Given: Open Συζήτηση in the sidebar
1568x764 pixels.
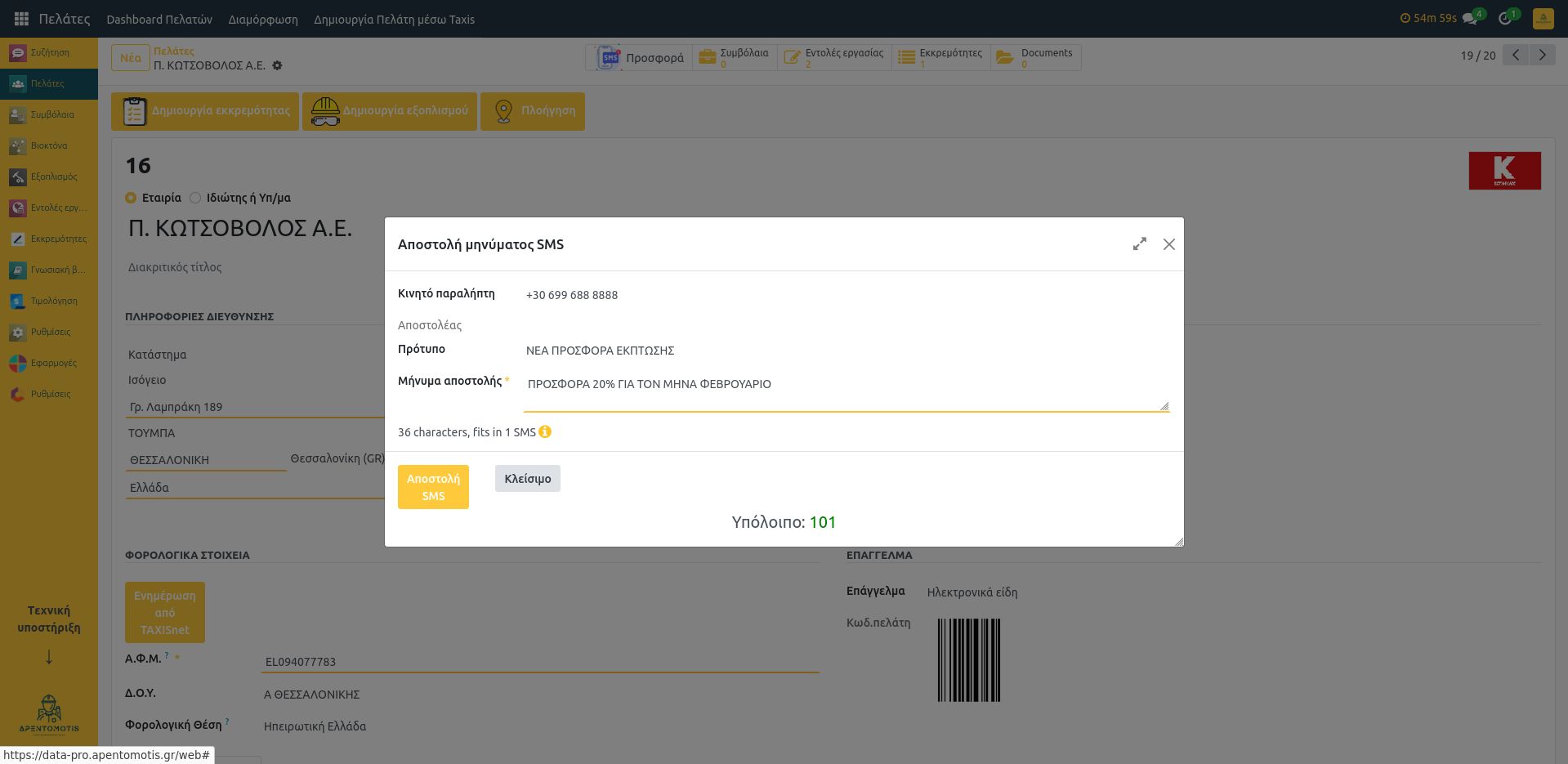Looking at the screenshot, I should coord(49,52).
